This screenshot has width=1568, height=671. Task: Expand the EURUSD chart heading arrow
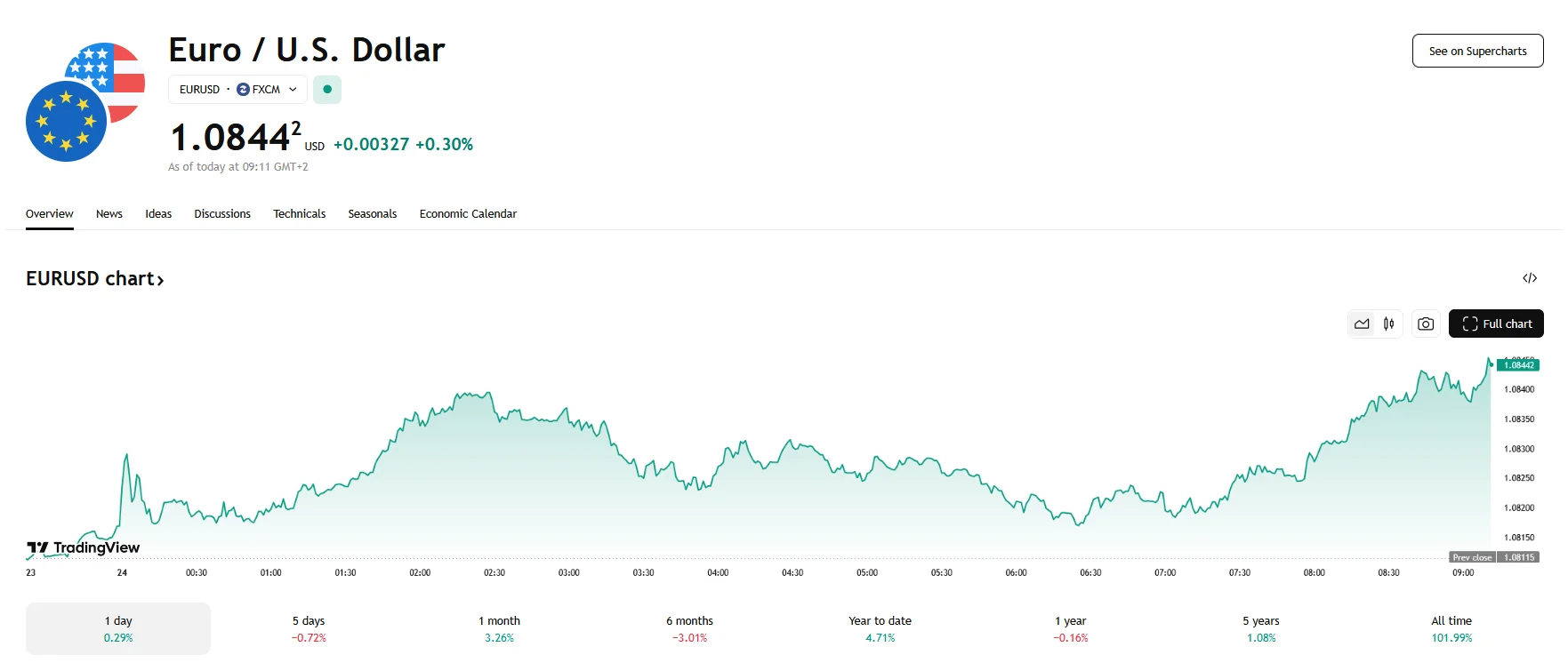pos(160,280)
